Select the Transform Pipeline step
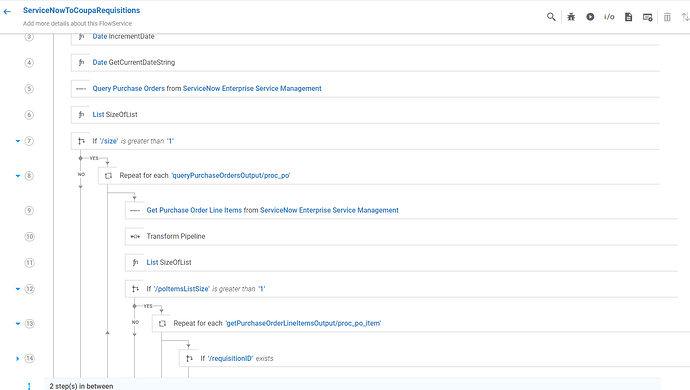 pyautogui.click(x=401, y=236)
